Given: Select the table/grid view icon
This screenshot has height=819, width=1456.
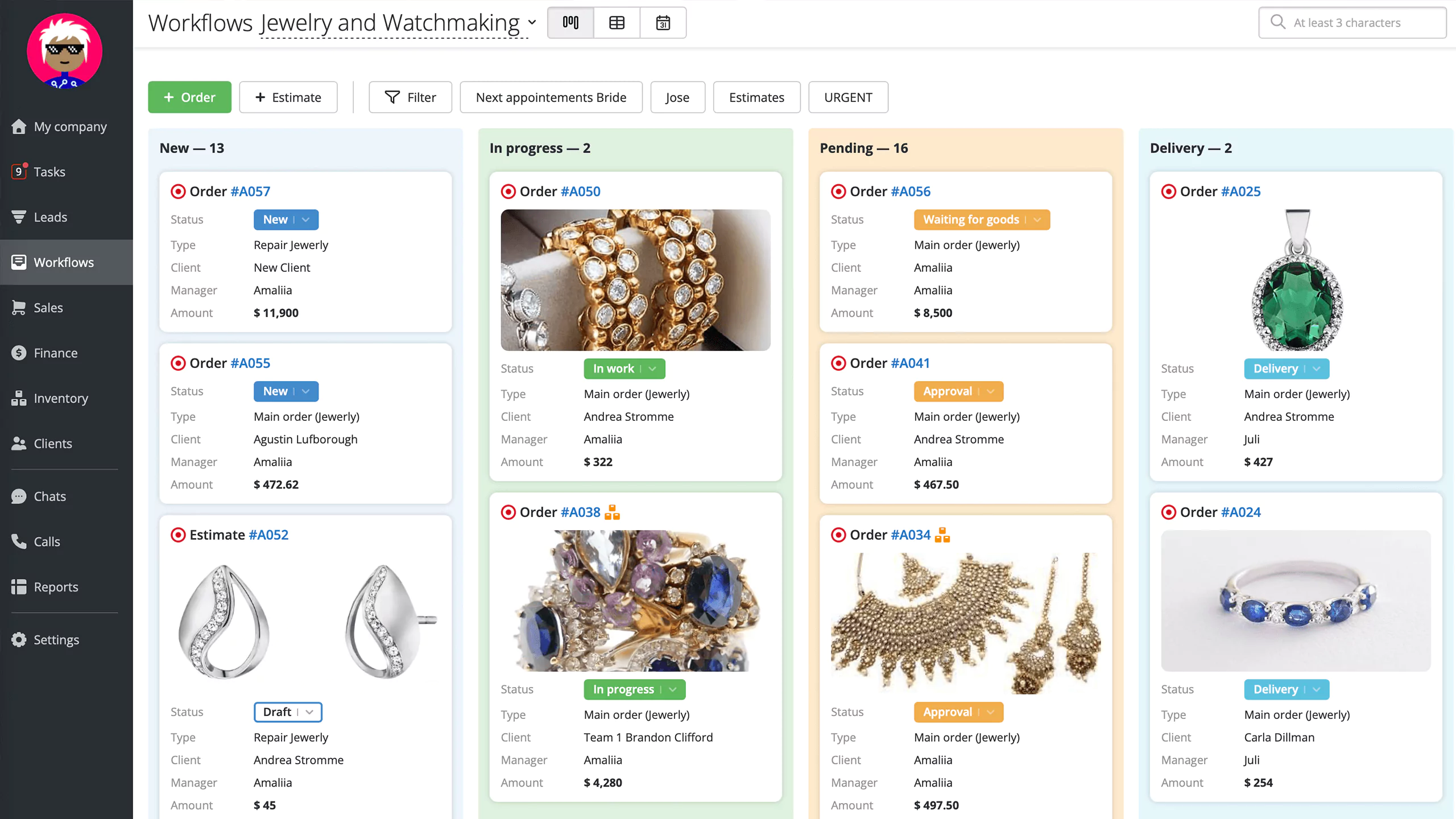Looking at the screenshot, I should point(617,22).
